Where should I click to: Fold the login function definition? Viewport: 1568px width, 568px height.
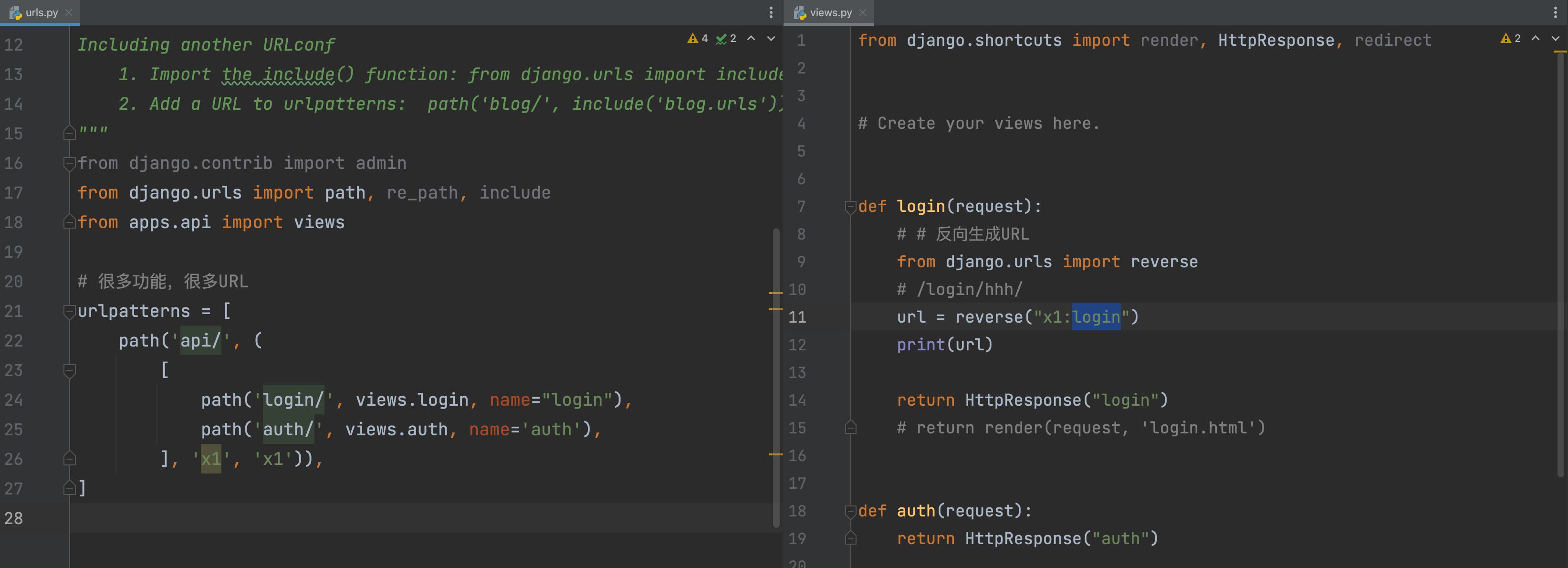tap(850, 207)
